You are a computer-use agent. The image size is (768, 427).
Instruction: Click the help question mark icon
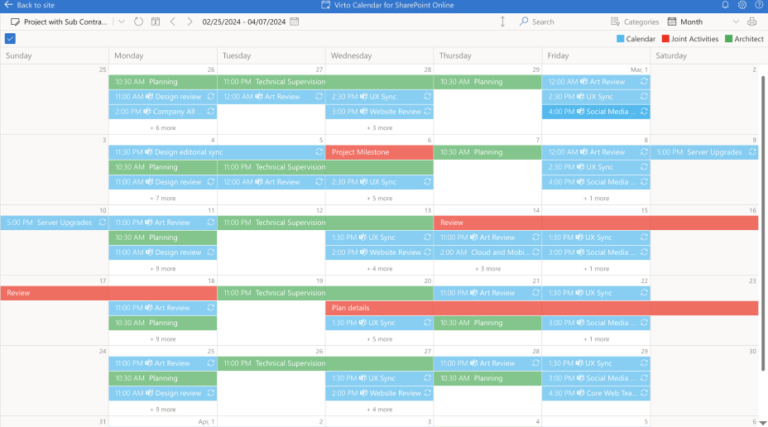758,5
